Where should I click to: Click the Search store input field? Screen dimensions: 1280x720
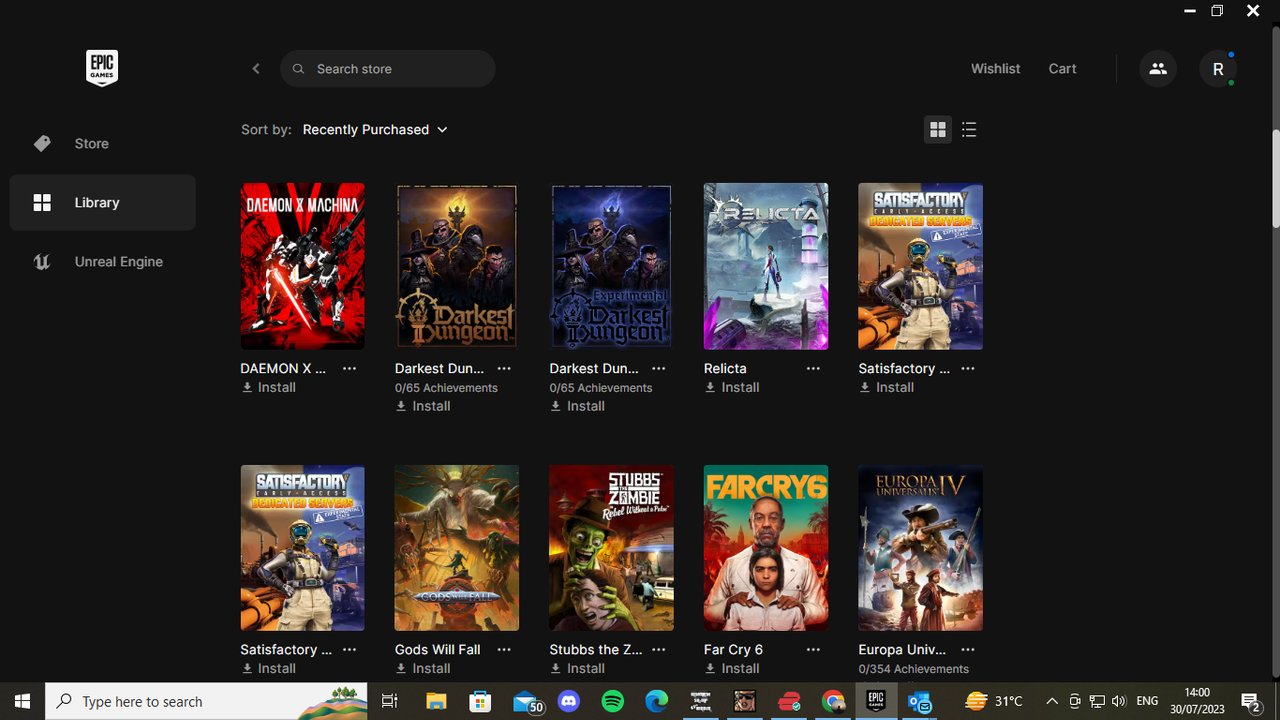pyautogui.click(x=388, y=69)
